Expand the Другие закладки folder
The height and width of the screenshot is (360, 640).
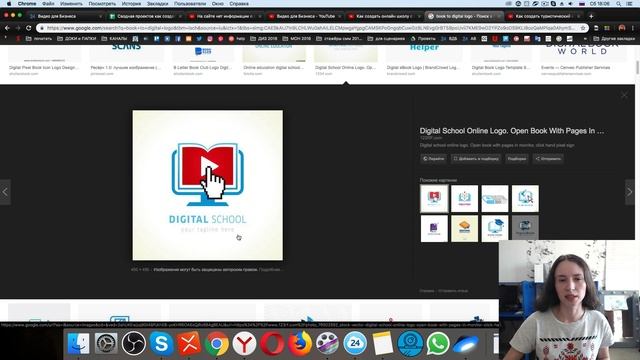coord(614,39)
